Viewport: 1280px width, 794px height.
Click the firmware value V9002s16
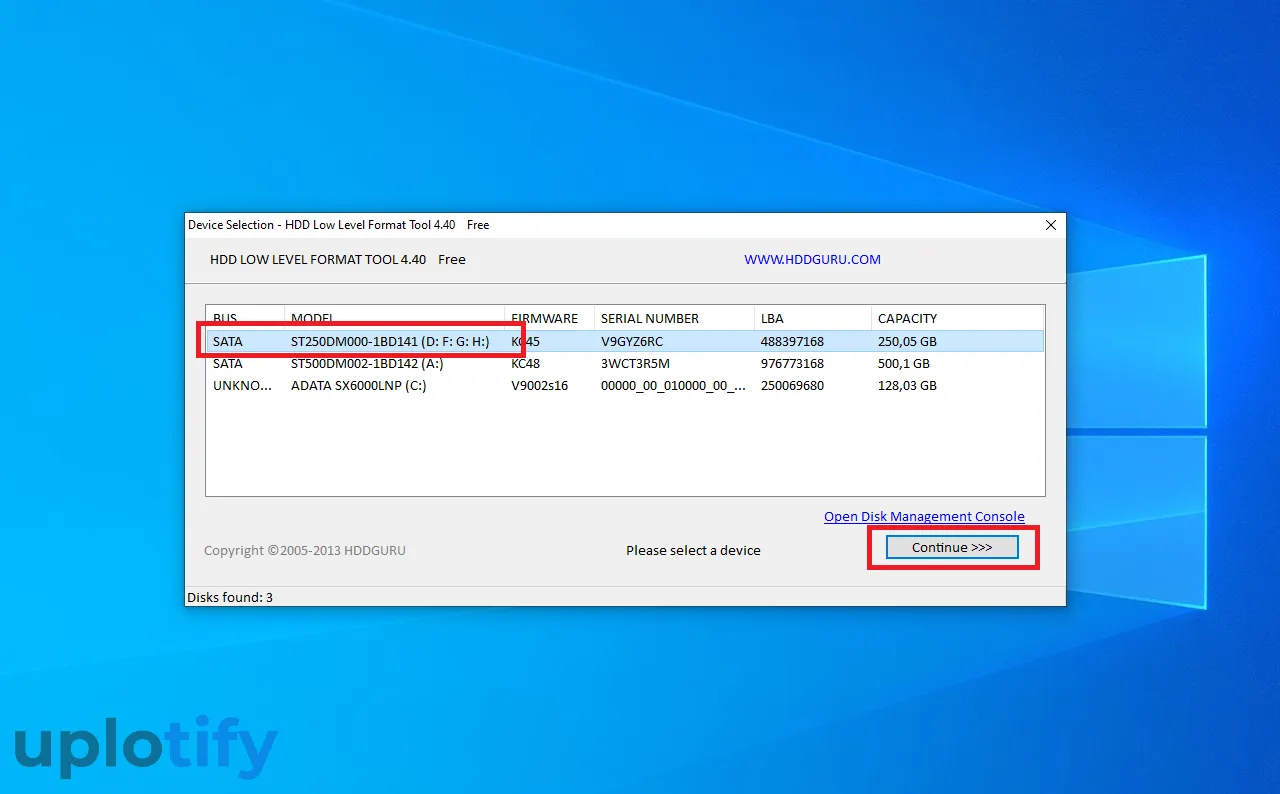pyautogui.click(x=539, y=385)
